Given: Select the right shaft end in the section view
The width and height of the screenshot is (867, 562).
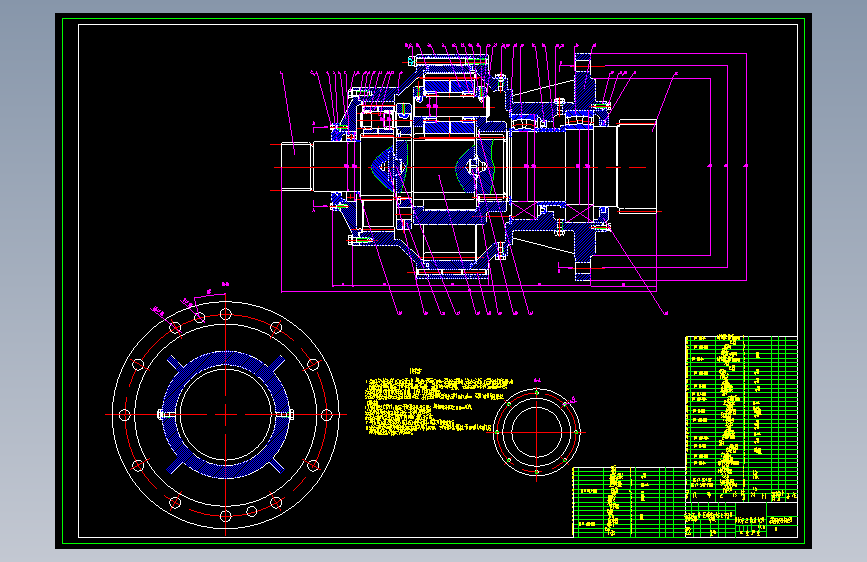Looking at the screenshot, I should coord(637,166).
